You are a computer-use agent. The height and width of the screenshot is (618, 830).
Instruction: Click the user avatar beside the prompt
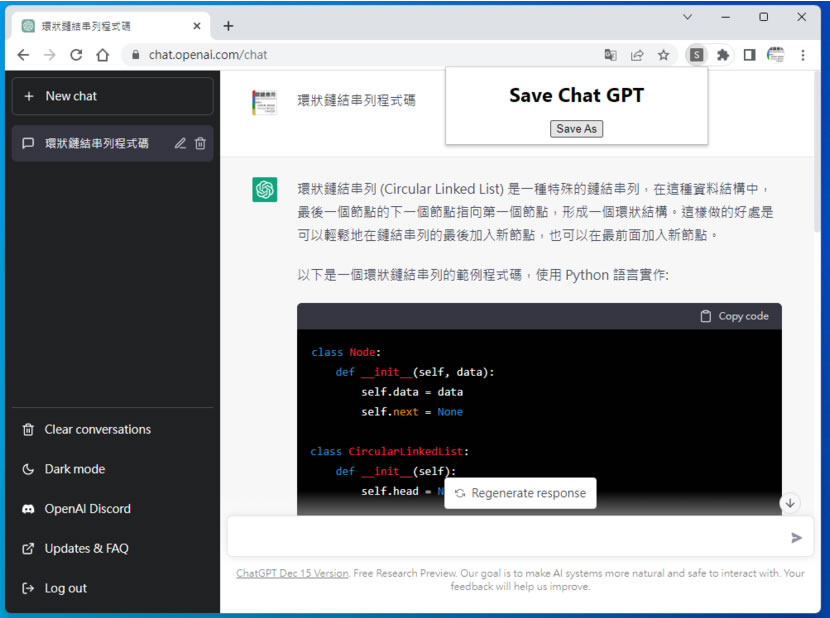point(264,103)
